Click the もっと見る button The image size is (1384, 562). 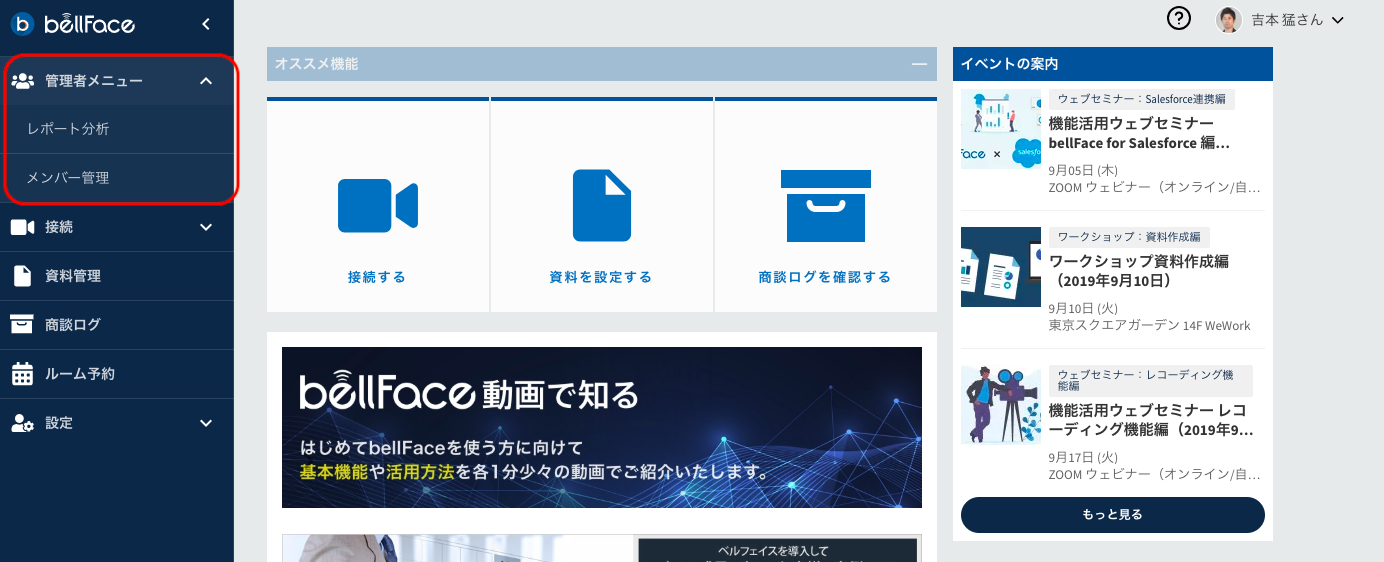[1113, 515]
